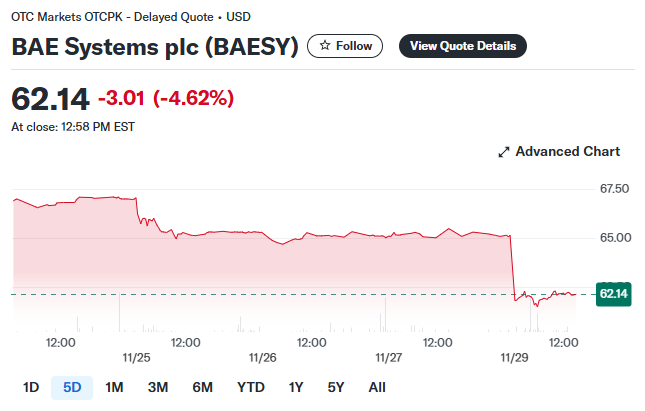645x411 pixels.
Task: Click the tall volume bar near 11/25
Action: 120,312
